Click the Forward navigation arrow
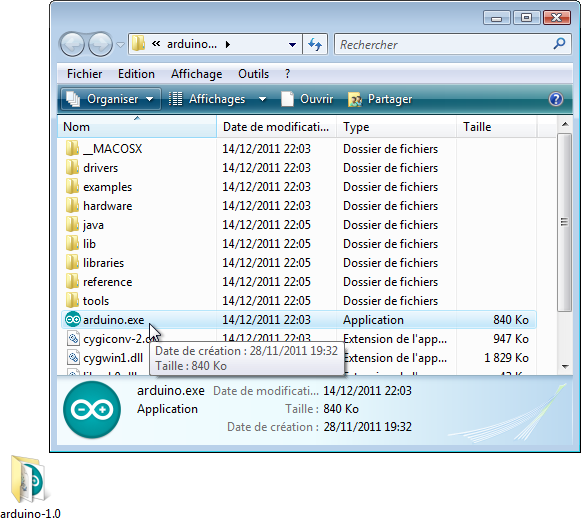 click(100, 44)
